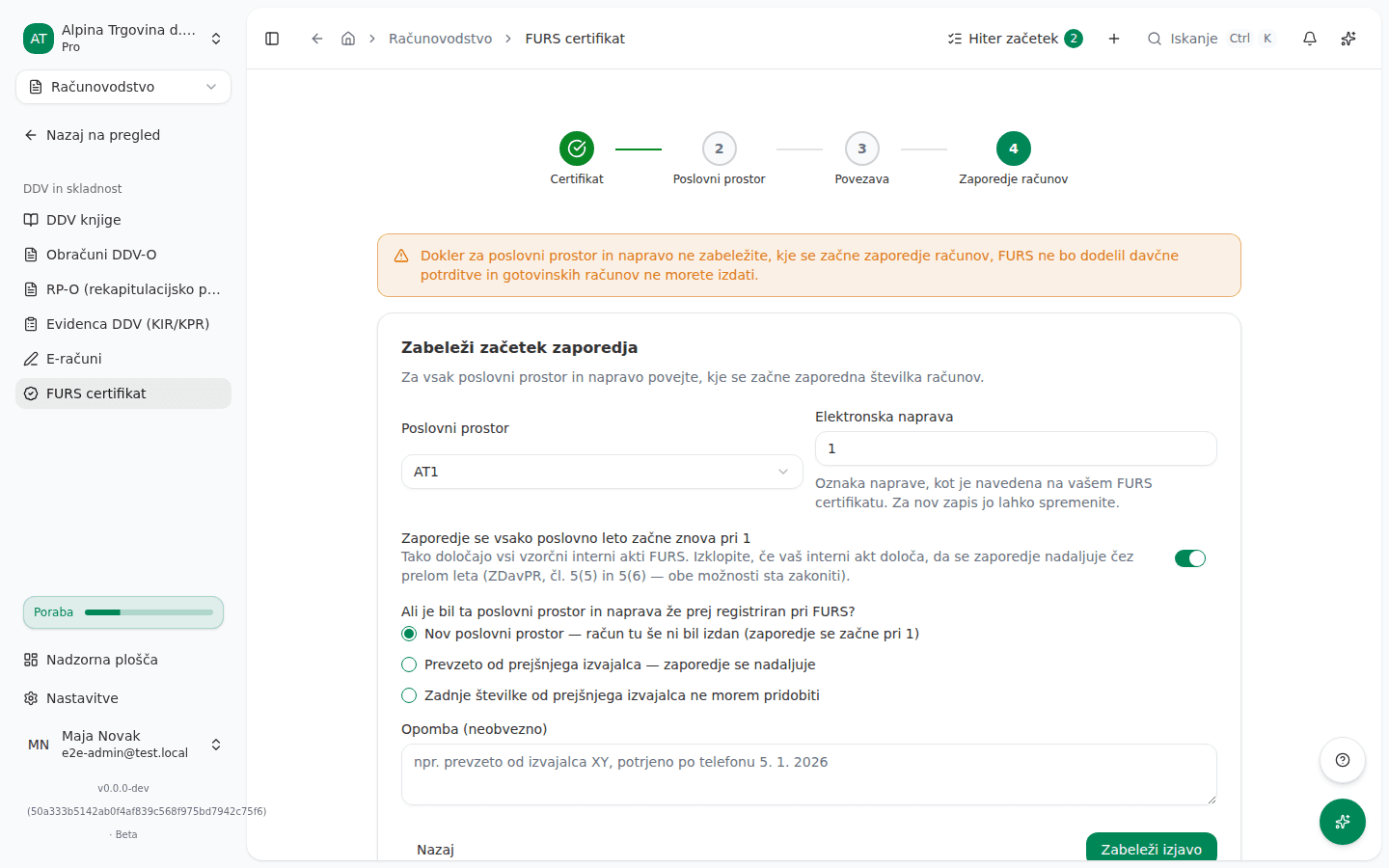Click the Zabeleži izjavo button

coord(1152,847)
